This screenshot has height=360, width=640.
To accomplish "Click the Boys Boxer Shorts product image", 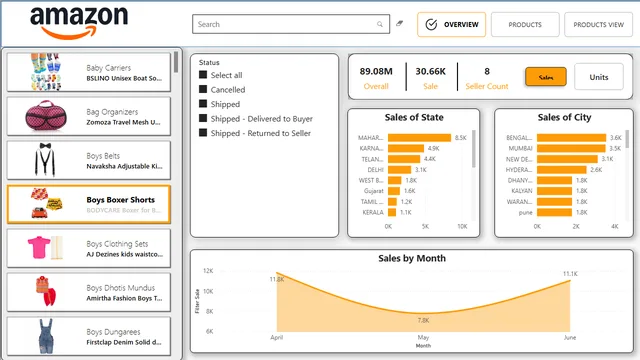I will [46, 203].
